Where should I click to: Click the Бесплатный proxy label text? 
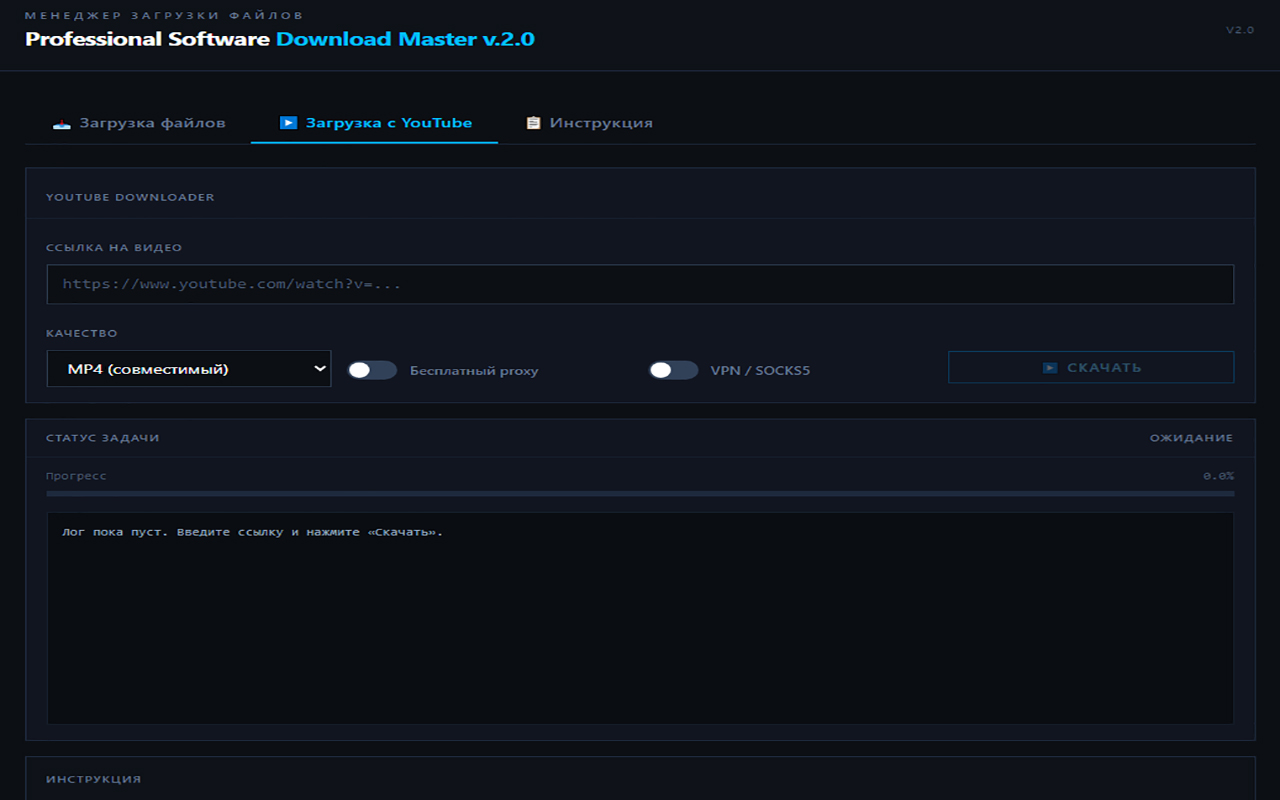[474, 371]
